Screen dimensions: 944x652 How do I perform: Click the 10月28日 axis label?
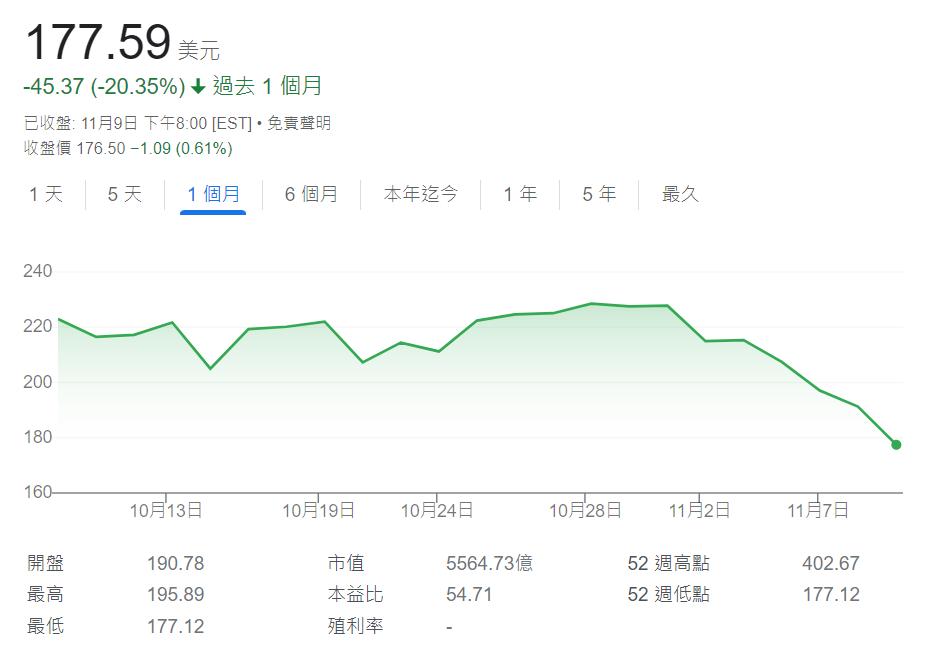pos(585,511)
